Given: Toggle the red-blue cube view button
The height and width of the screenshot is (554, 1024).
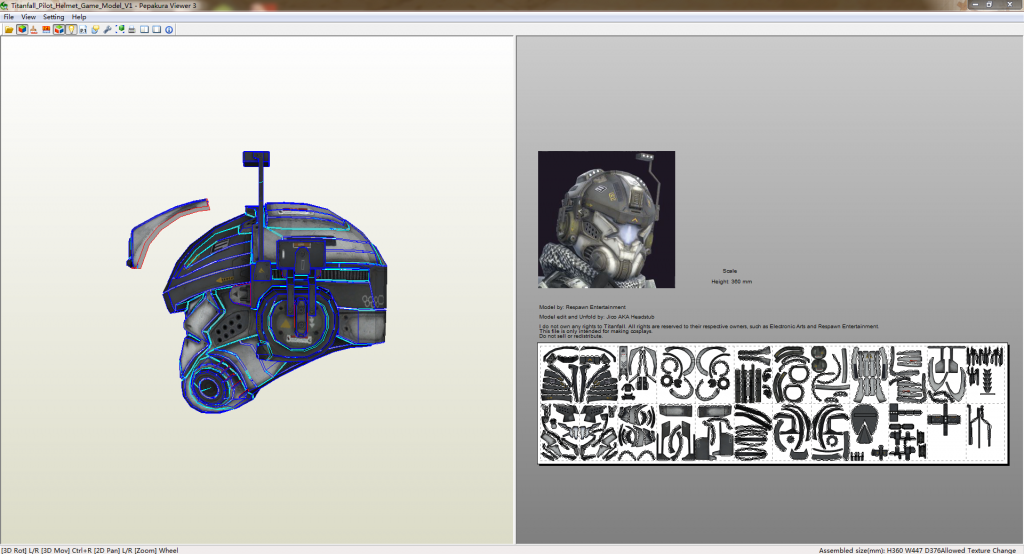Looking at the screenshot, I should pos(59,29).
